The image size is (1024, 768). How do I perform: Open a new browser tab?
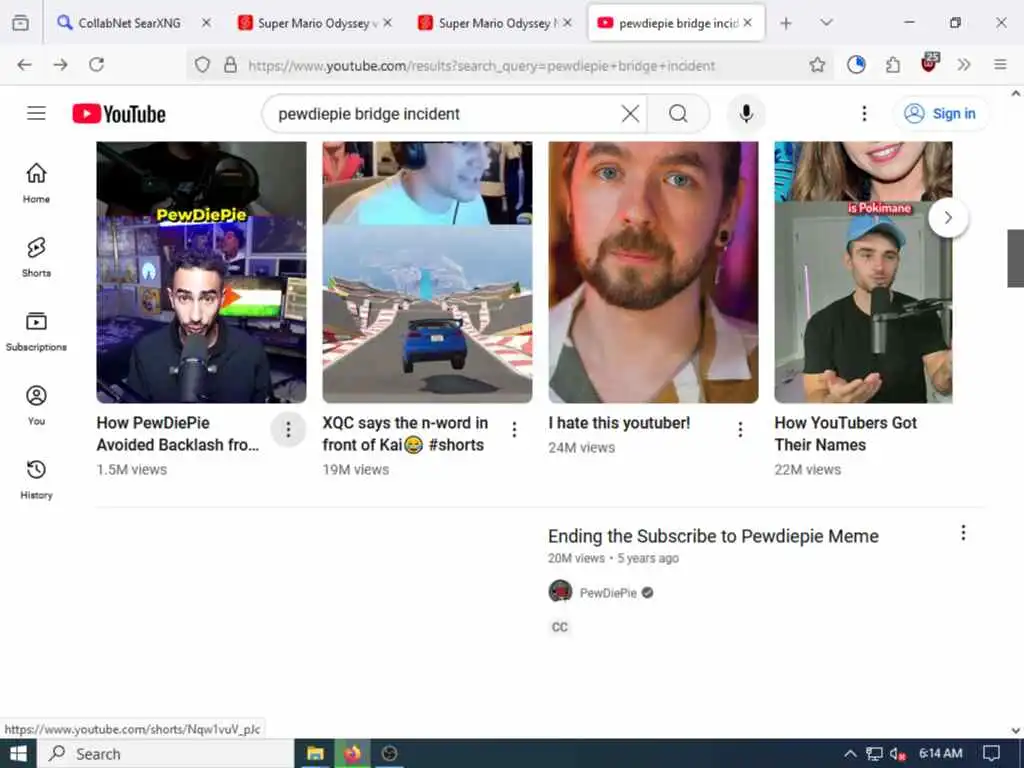(786, 23)
